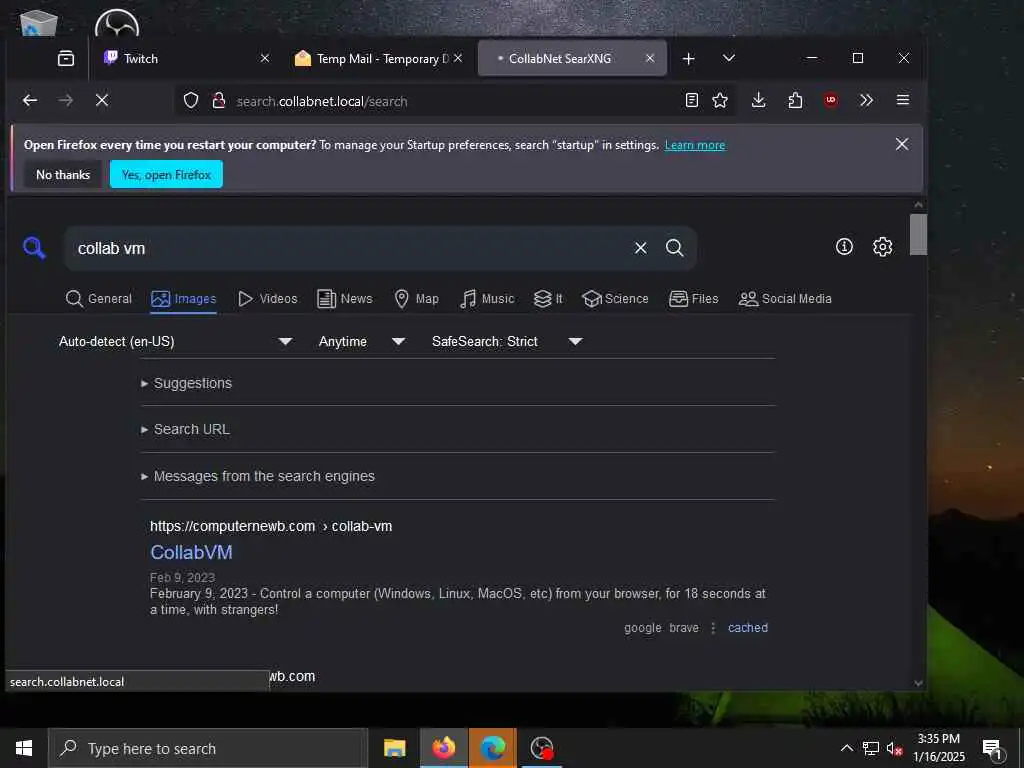The height and width of the screenshot is (768, 1024).
Task: Open Microsoft Edge from taskbar
Action: pos(492,748)
